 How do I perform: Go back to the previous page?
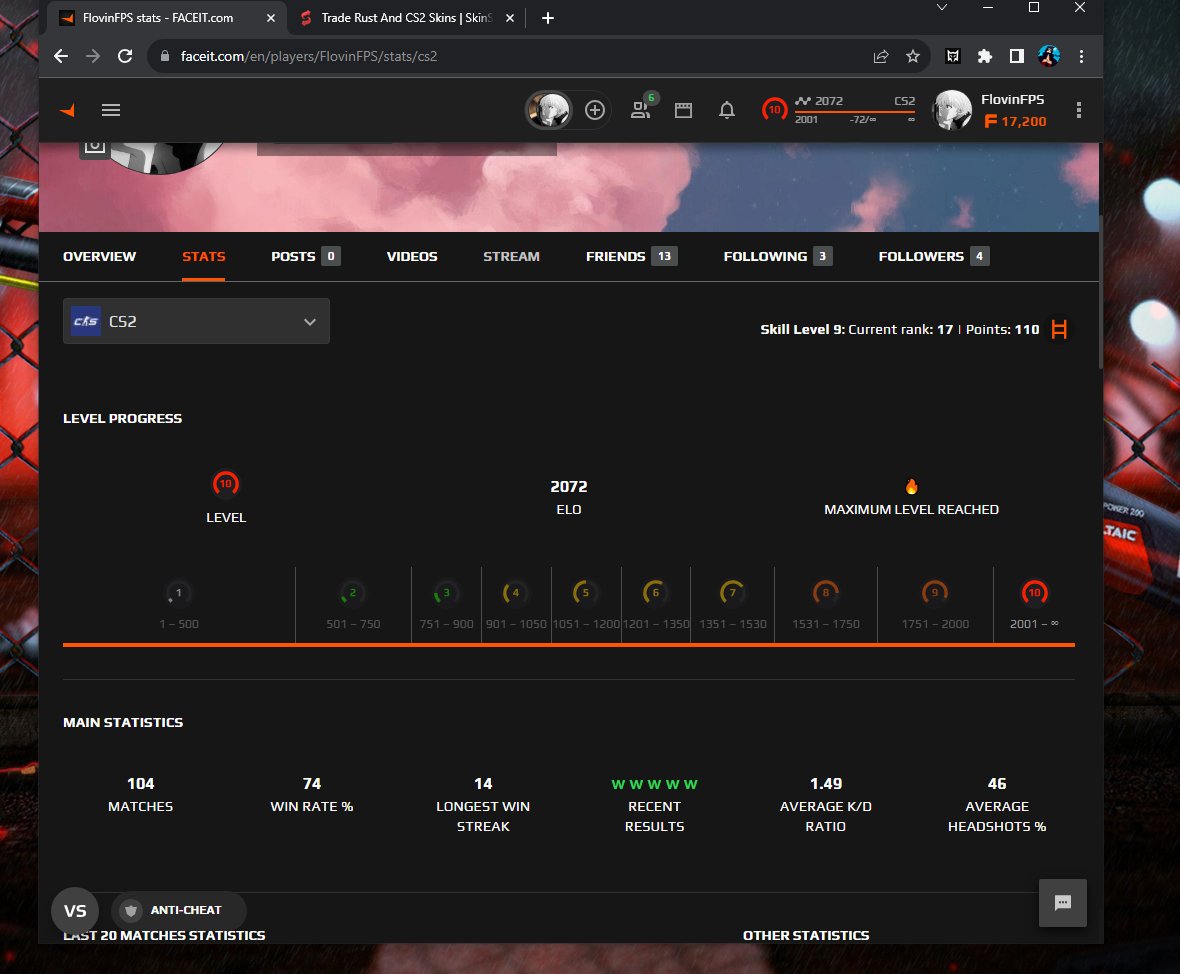click(x=61, y=56)
